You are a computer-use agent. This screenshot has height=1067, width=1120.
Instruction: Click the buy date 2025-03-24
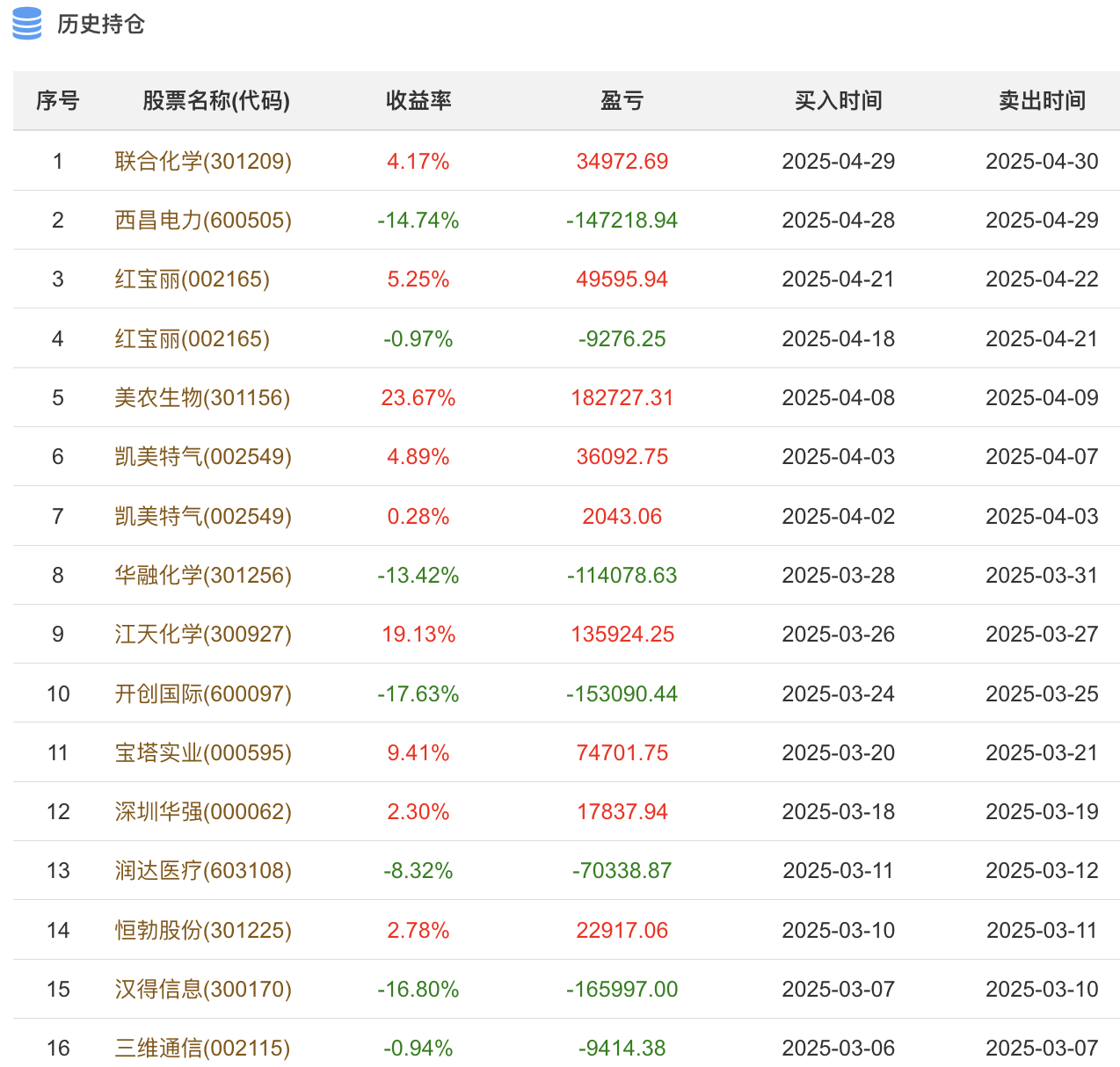click(839, 694)
